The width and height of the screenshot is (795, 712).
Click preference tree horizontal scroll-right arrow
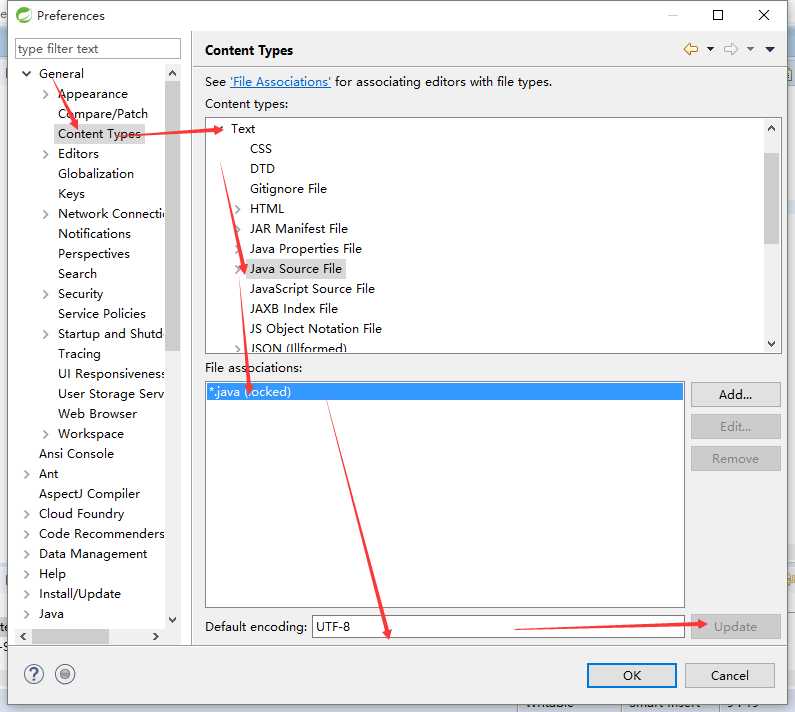point(156,636)
